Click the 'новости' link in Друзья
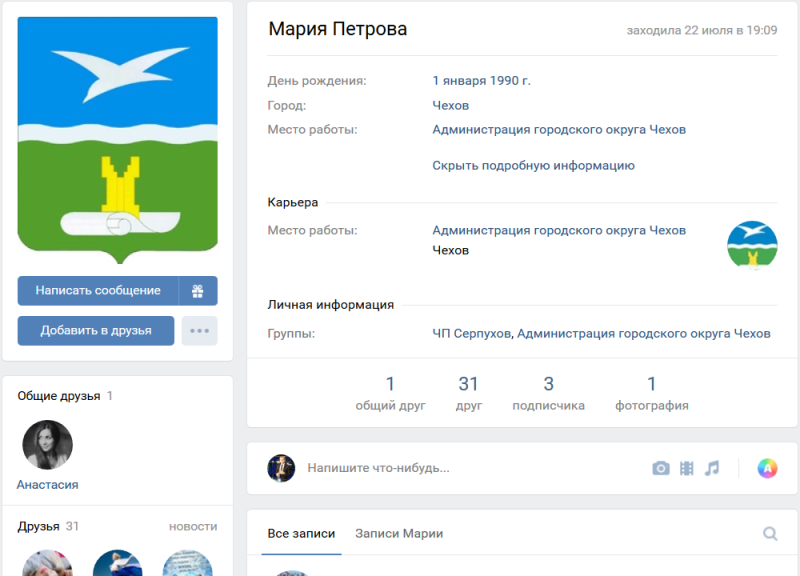The height and width of the screenshot is (576, 800). coord(193,527)
